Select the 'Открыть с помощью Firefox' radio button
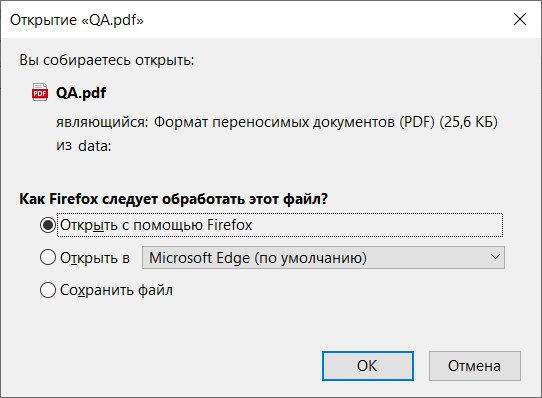This screenshot has width=542, height=398. tap(48, 225)
